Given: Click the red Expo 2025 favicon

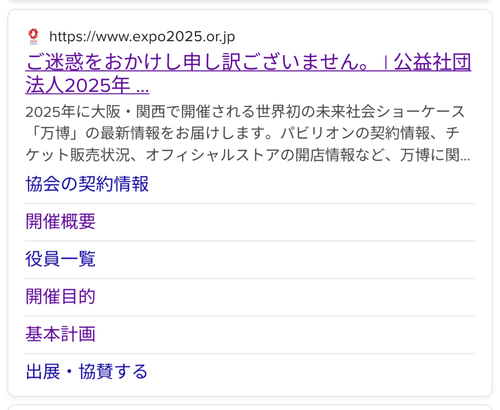Looking at the screenshot, I should coord(33,37).
